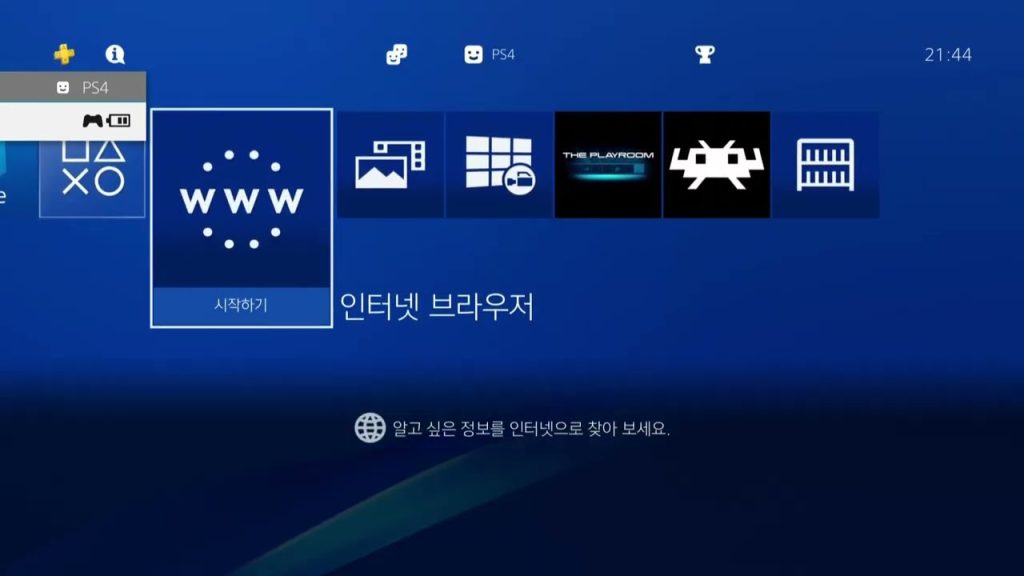Click the controller battery indicator
1024x576 pixels.
pyautogui.click(x=106, y=121)
